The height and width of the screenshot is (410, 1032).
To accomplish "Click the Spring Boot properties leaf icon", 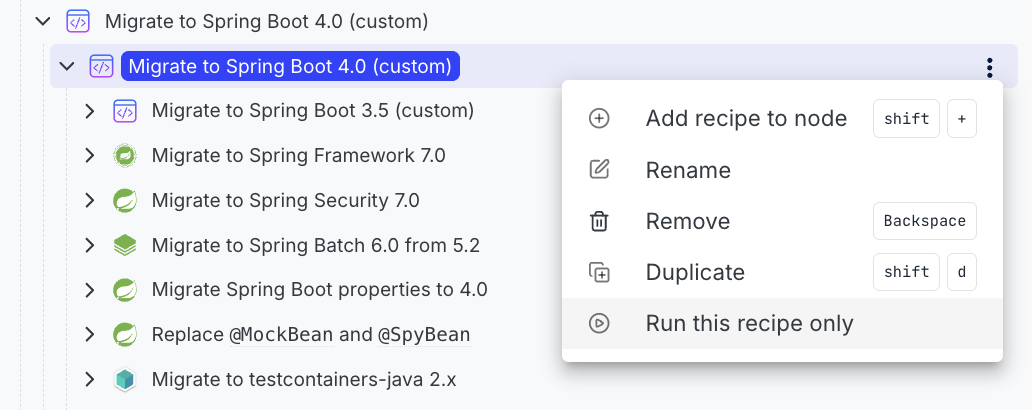I will tap(124, 290).
